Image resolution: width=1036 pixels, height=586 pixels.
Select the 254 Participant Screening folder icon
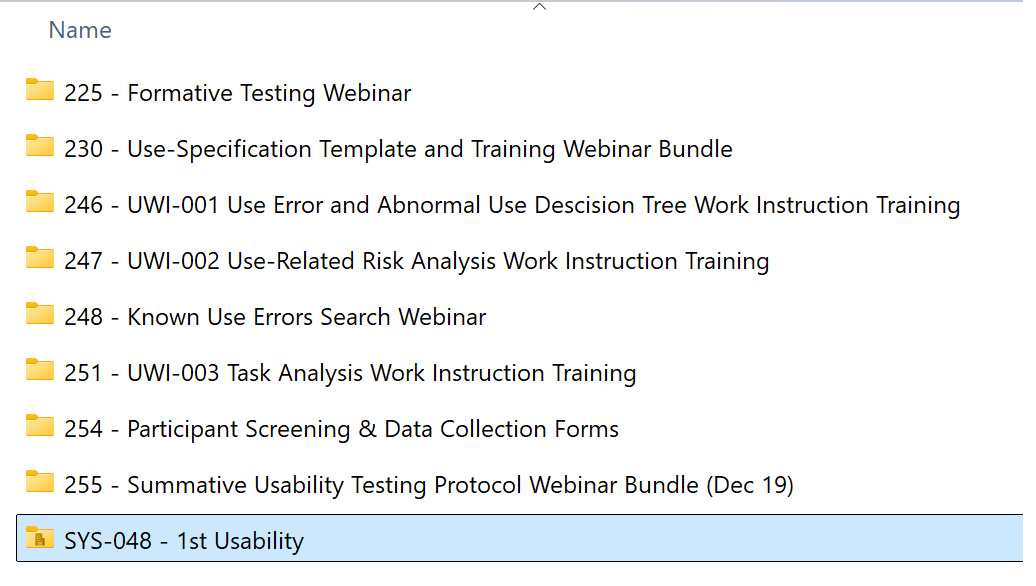pos(40,427)
